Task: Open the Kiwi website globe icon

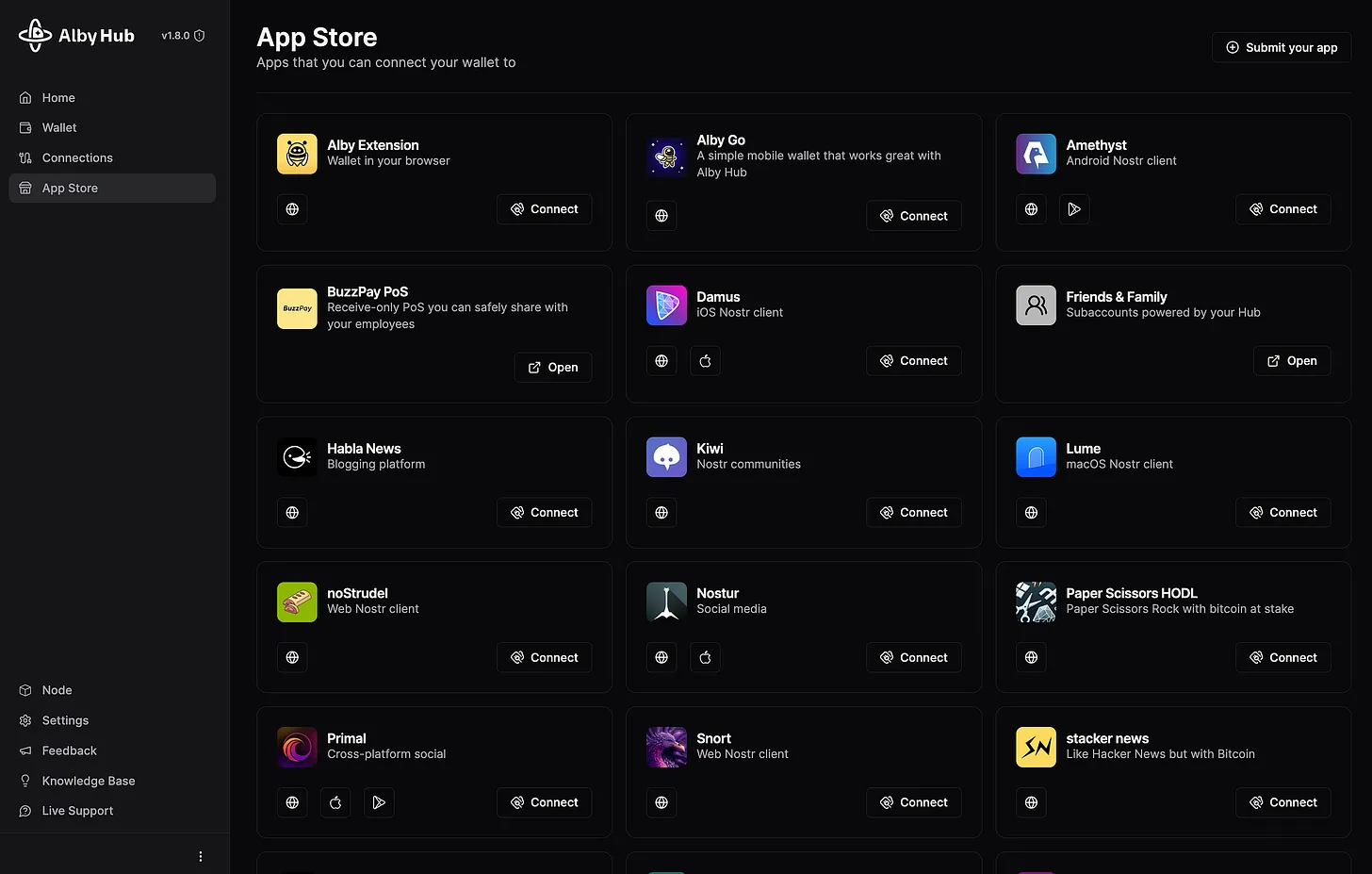Action: (661, 513)
